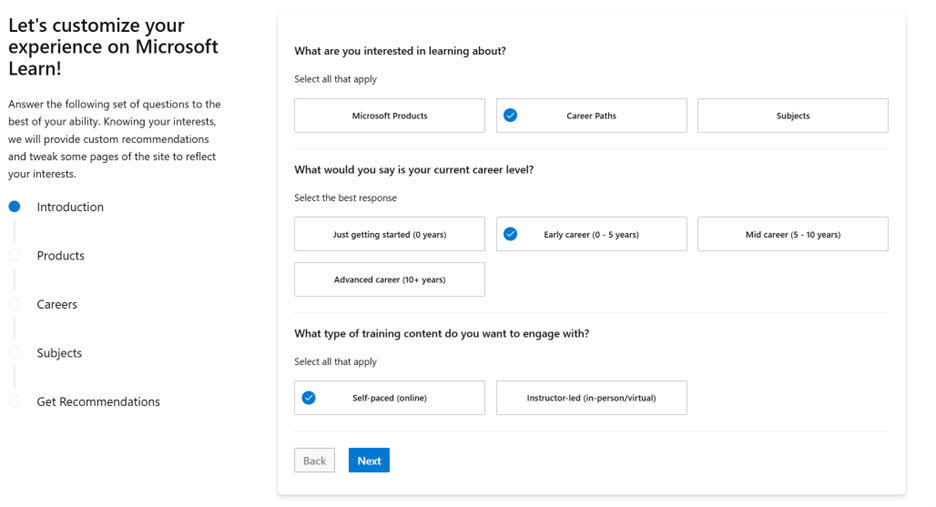The width and height of the screenshot is (936, 507).
Task: Open the Get Recommendations step label
Action: (98, 402)
